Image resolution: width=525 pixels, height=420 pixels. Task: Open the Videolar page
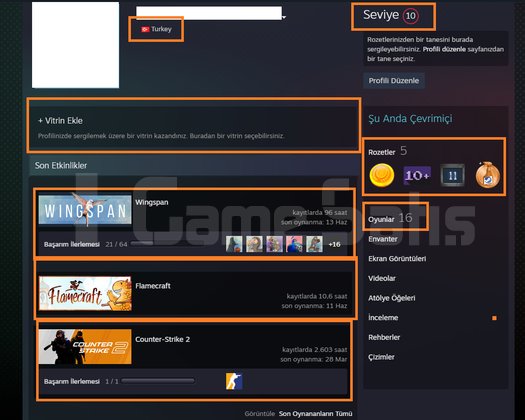[x=382, y=278]
